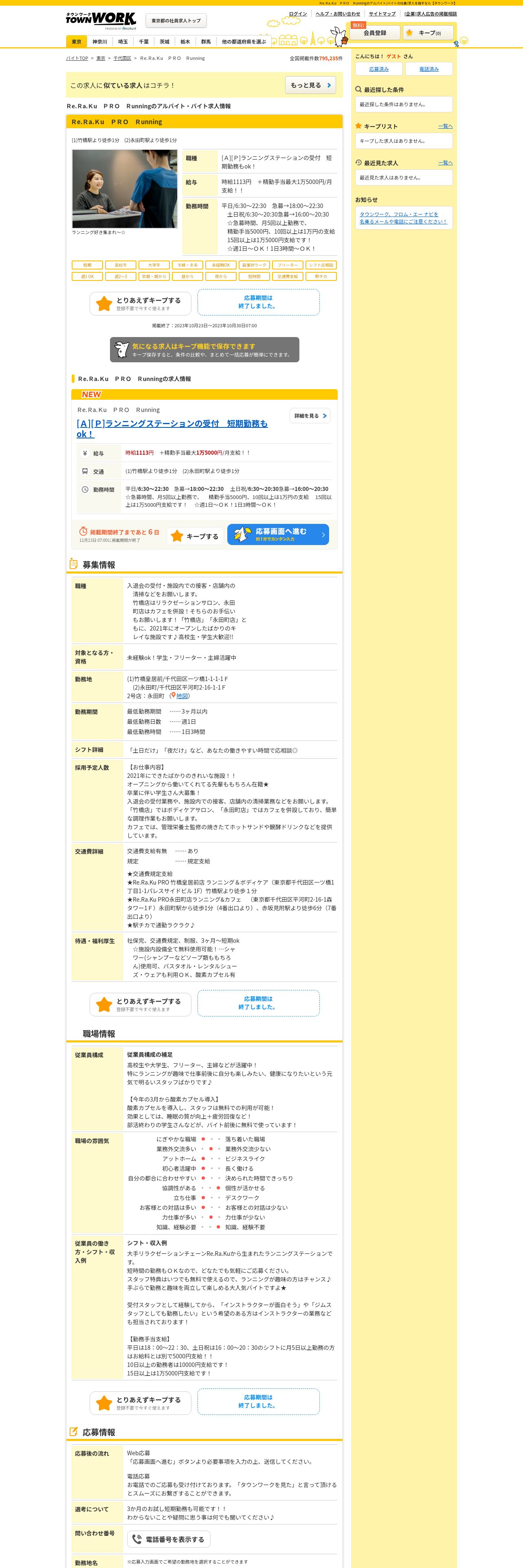Click 電話番号を表示する button
Viewport: 523px width, 1568px height.
pos(169,1540)
